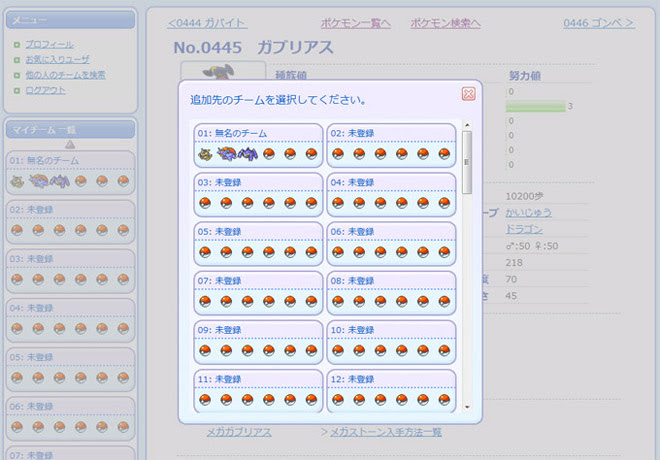Click first Pokémon sprite in dialog team 01

click(x=205, y=154)
